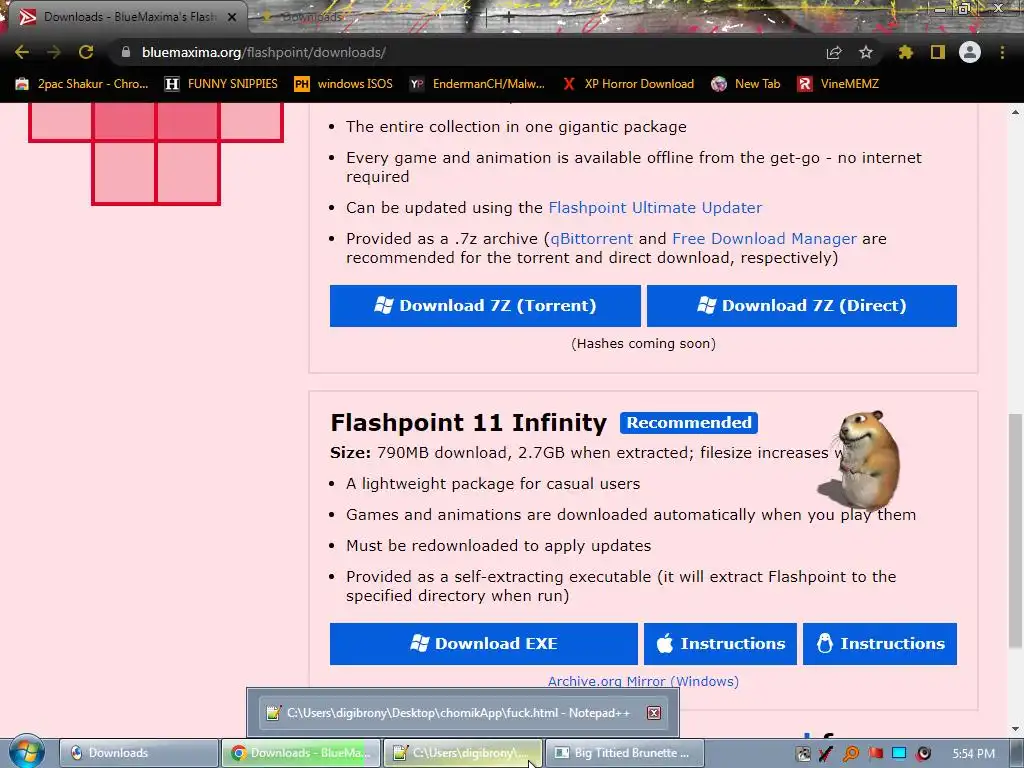The image size is (1024, 768).
Task: Open the Chrome profile avatar menu
Action: point(970,52)
